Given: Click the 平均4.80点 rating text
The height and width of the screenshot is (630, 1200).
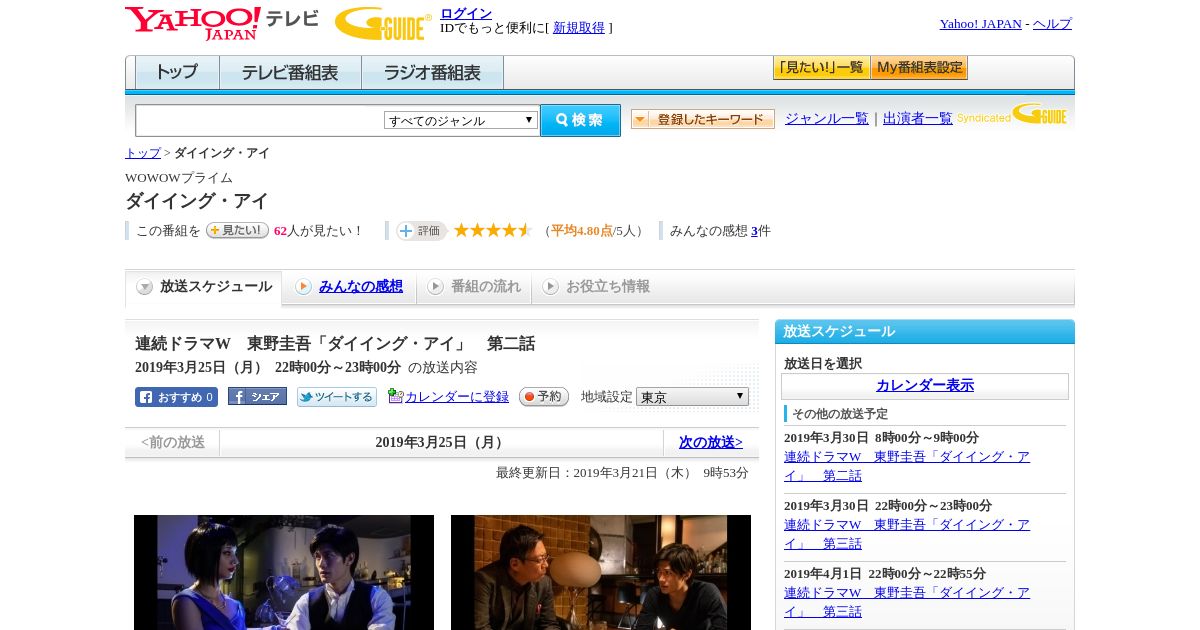Looking at the screenshot, I should (x=582, y=231).
